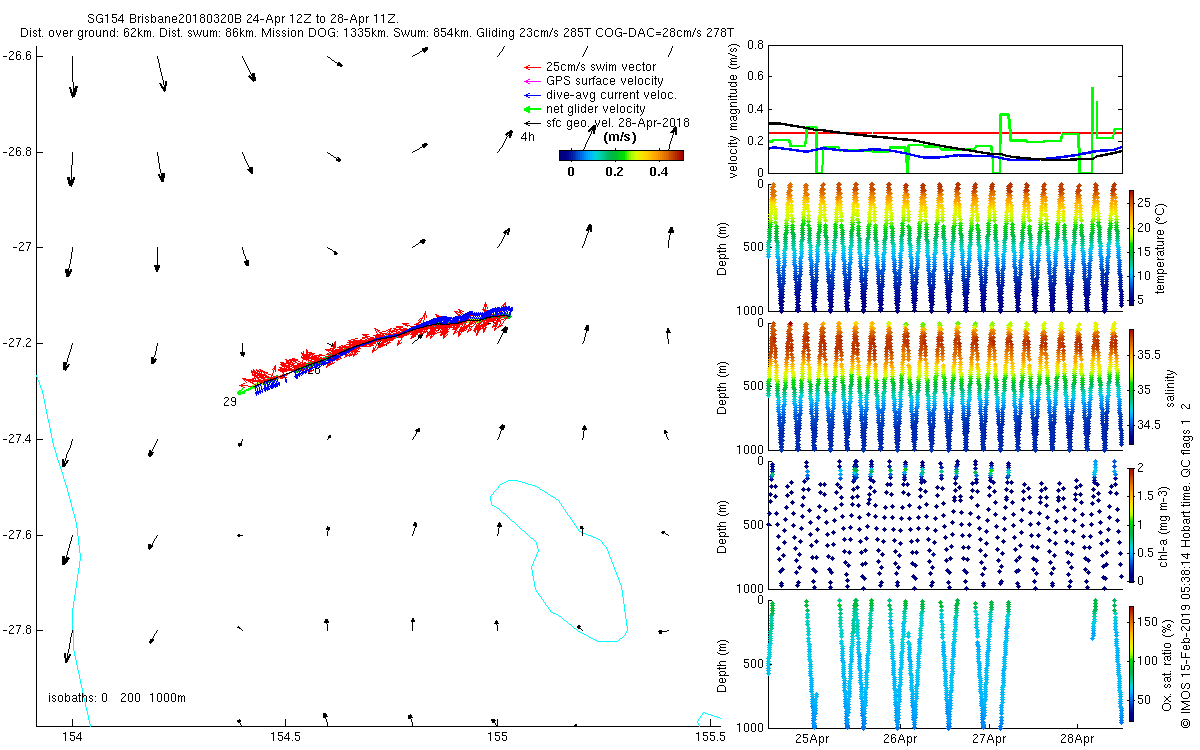1200x750 pixels.
Task: Click the green net glider velocity legend arrow
Action: [531, 109]
